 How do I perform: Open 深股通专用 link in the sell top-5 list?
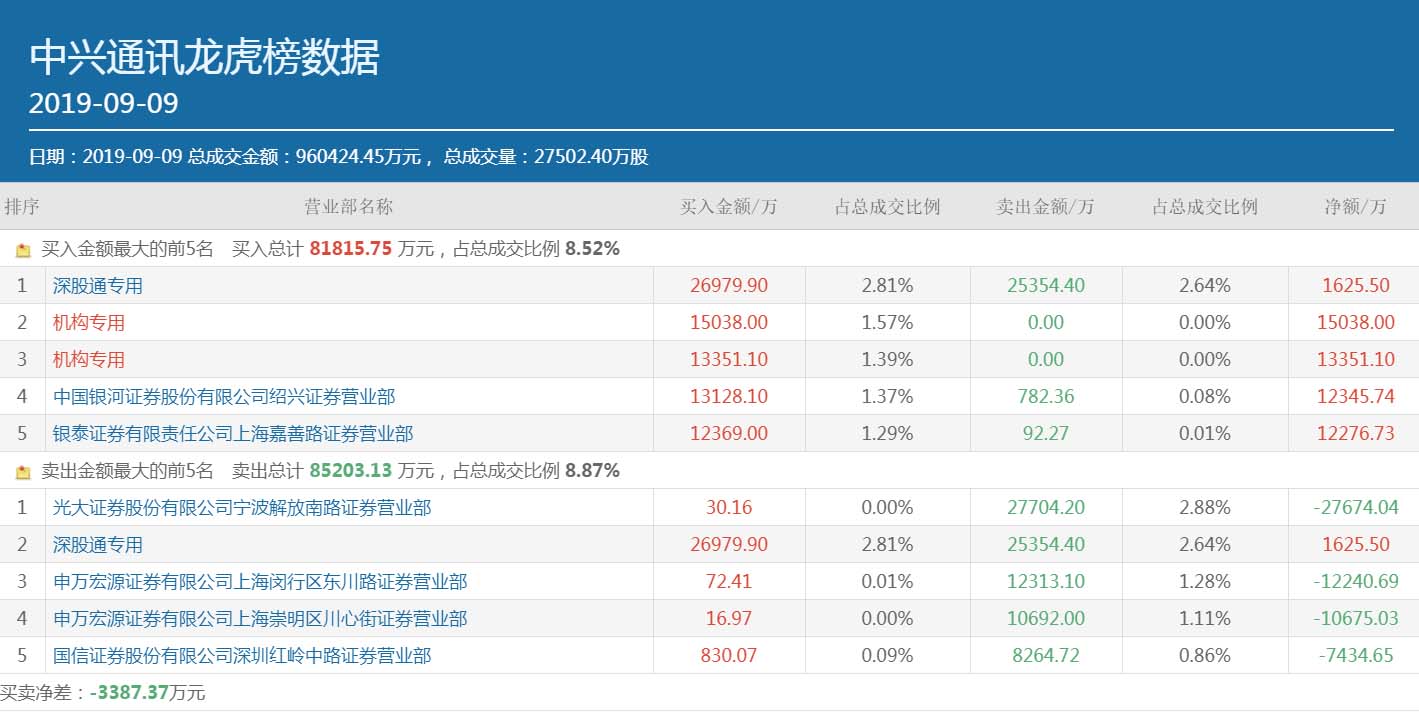point(98,545)
